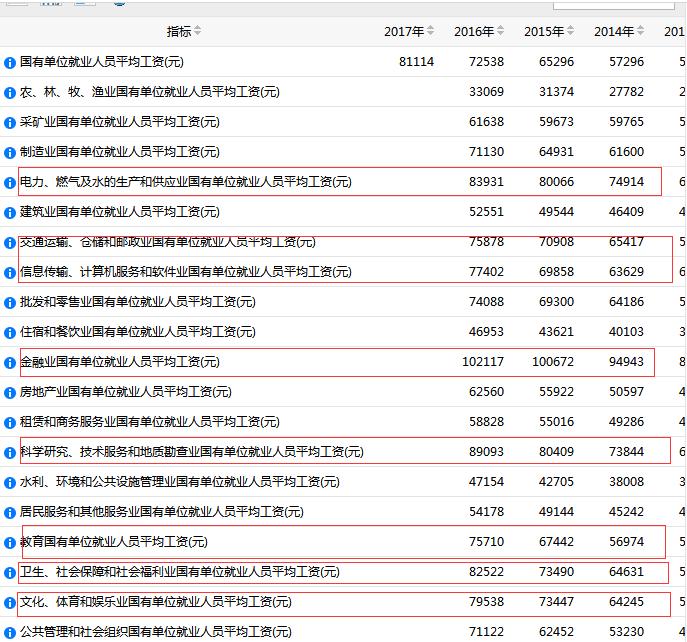Click value 38008 in 水利环境 row
The image size is (687, 642).
click(x=627, y=482)
